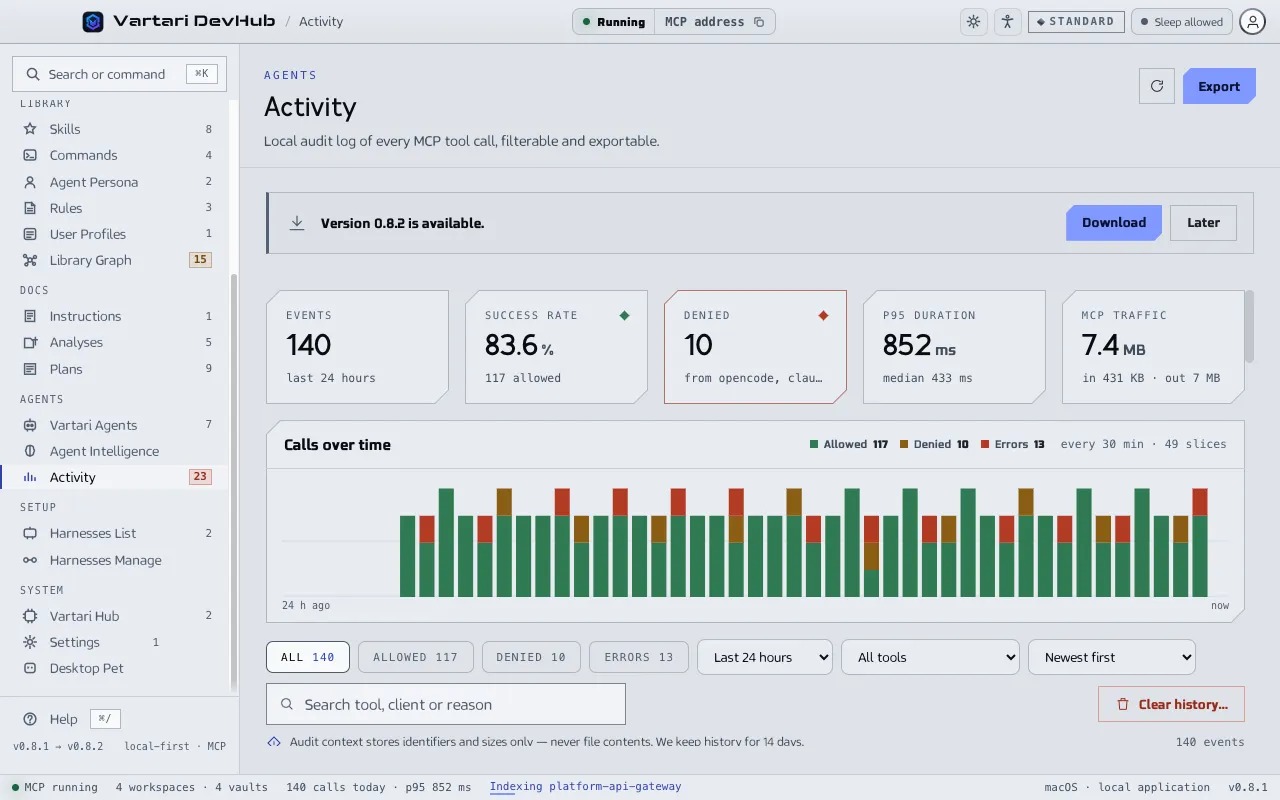Image resolution: width=1280 pixels, height=800 pixels.
Task: Click the Library Graph icon in the sidebar
Action: (30, 260)
